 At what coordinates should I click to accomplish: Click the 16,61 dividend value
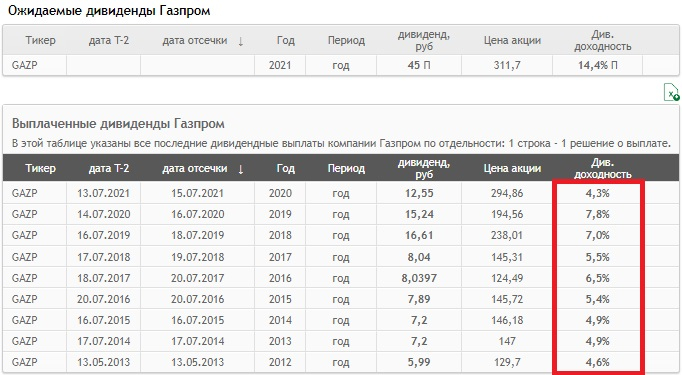(x=419, y=235)
